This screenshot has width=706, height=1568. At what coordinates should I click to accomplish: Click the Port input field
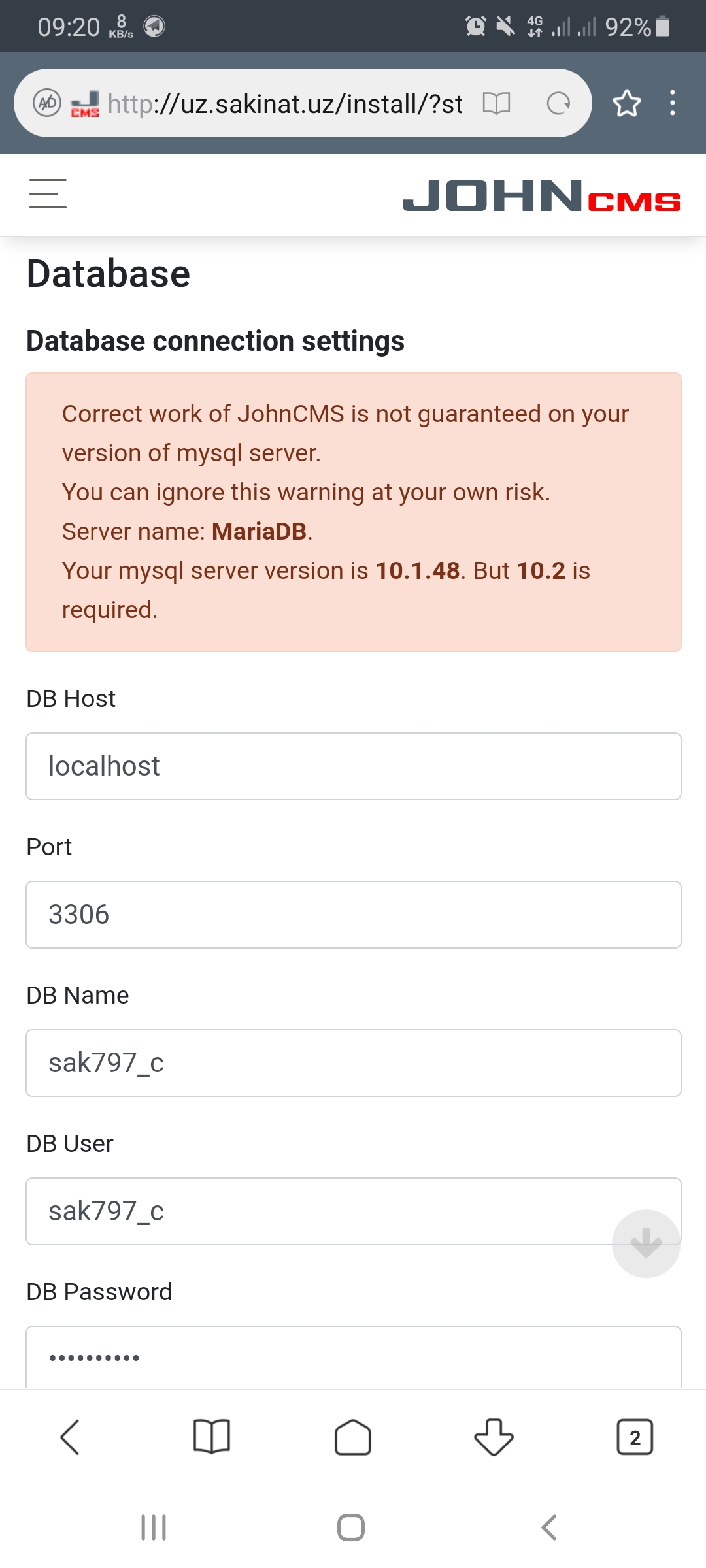click(x=353, y=915)
